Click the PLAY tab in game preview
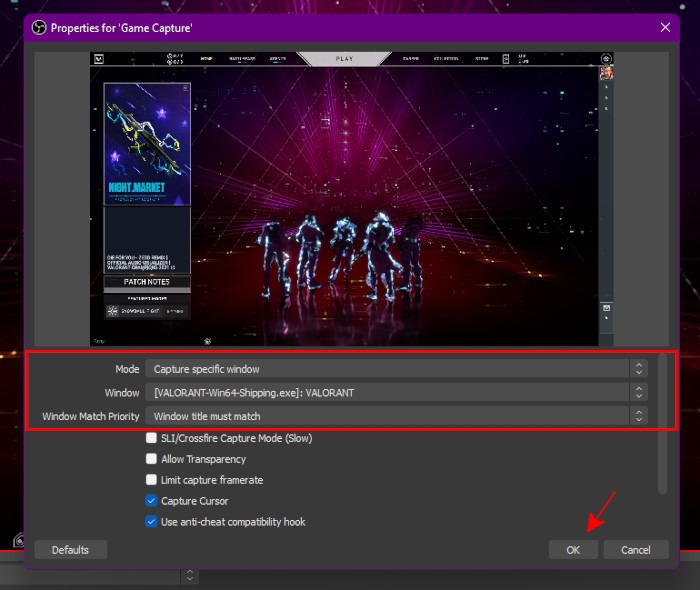The height and width of the screenshot is (590, 700). pos(344,59)
